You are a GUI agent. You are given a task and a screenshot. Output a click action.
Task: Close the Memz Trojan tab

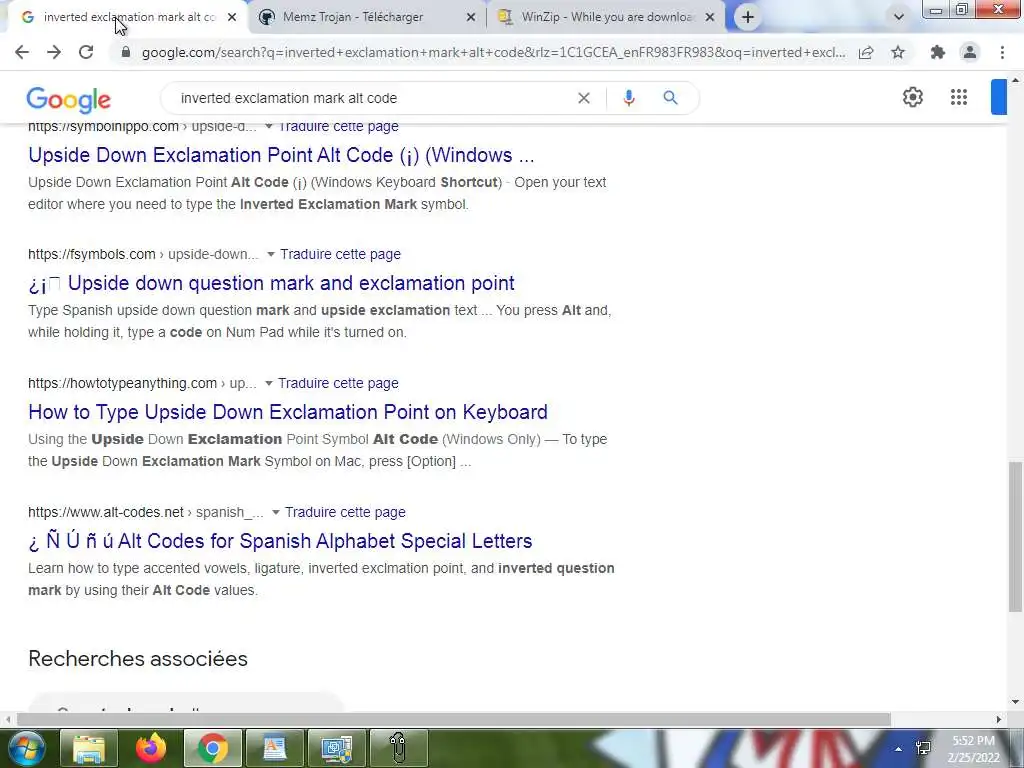coord(470,18)
